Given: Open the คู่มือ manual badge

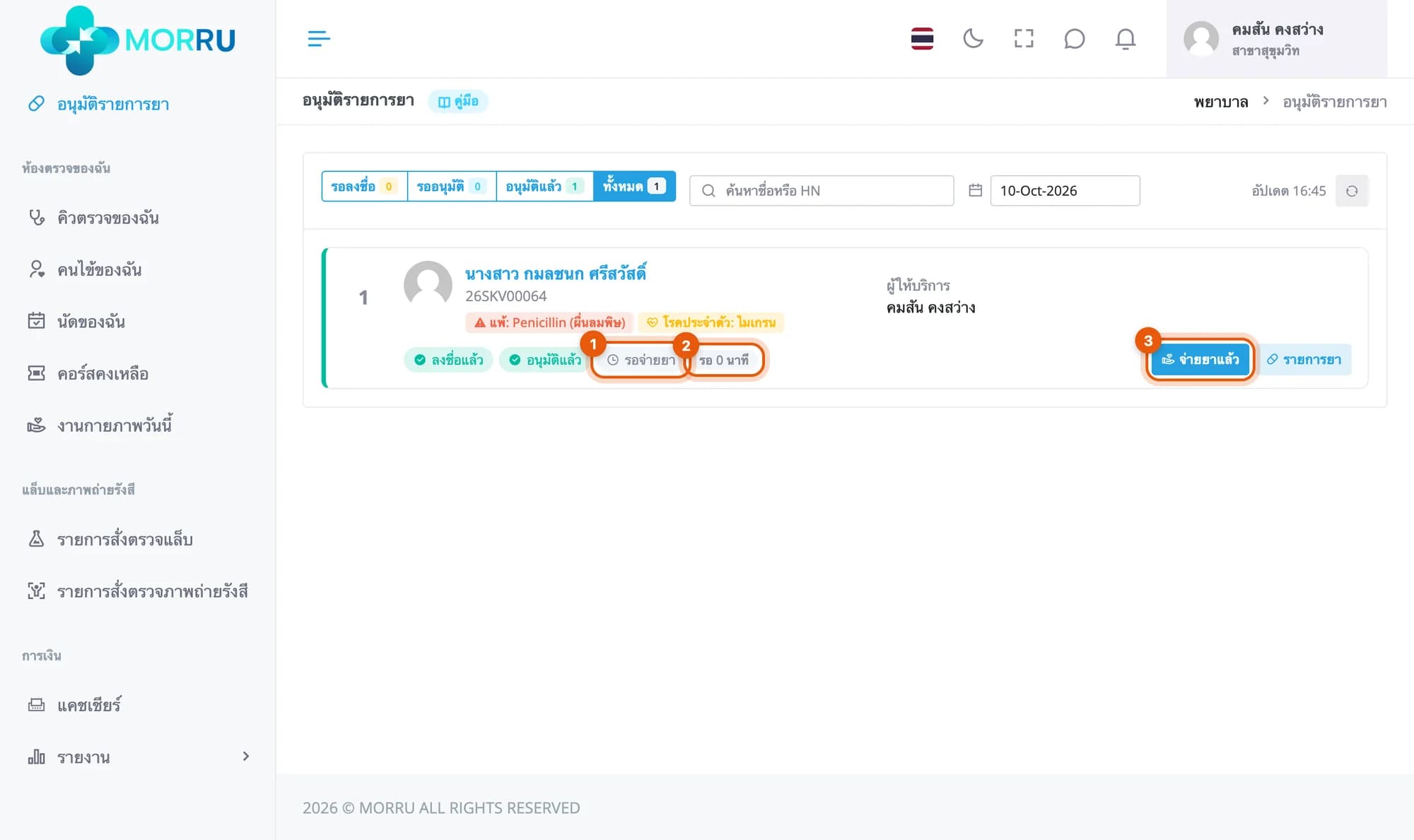Looking at the screenshot, I should tap(458, 101).
